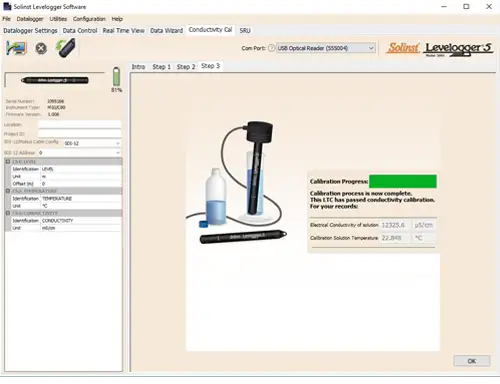The image size is (500, 384).
Task: Open the Help menu
Action: [x=117, y=19]
